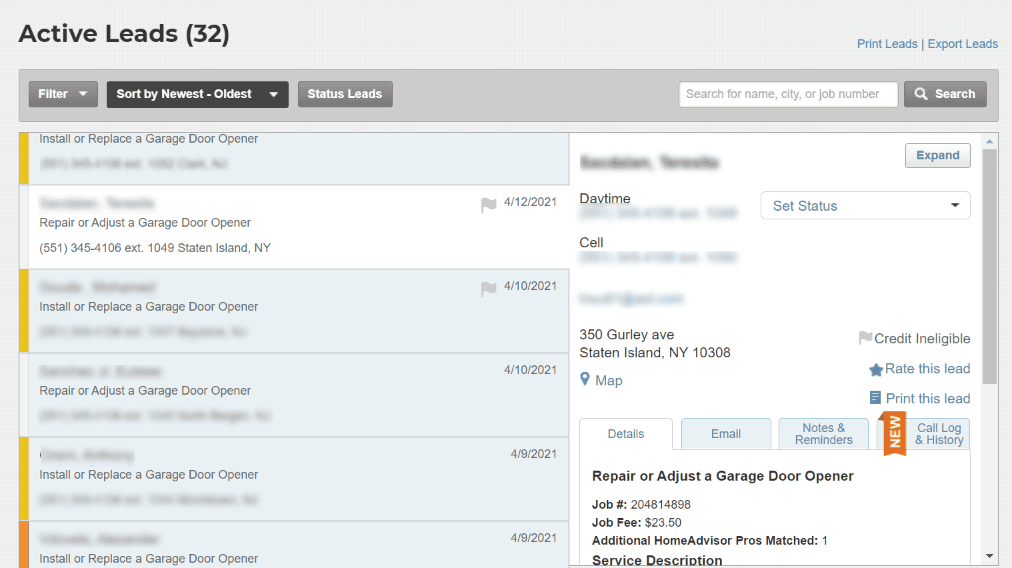
Task: Click Job # 204814898
Action: pos(641,504)
